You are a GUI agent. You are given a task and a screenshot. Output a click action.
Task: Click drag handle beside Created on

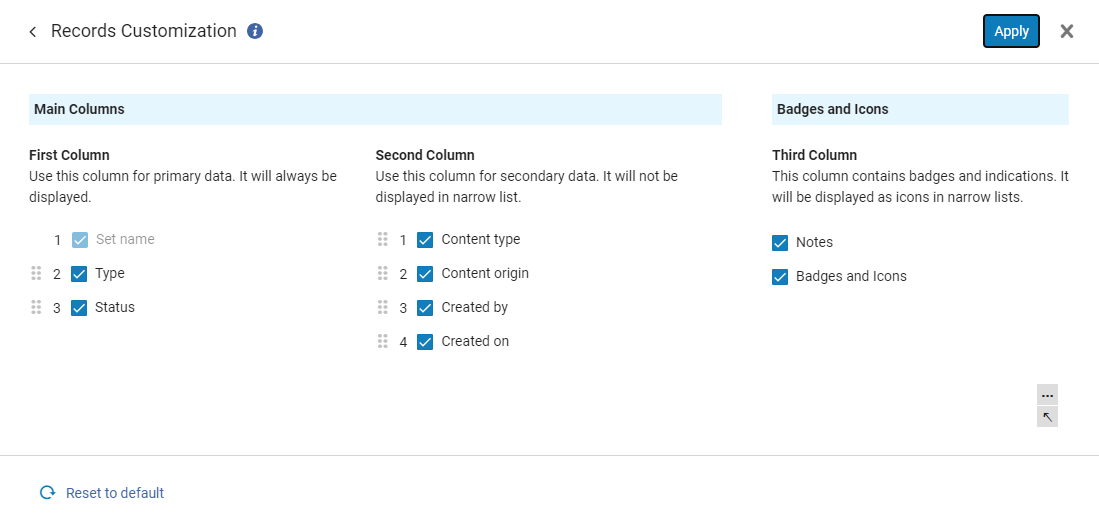coord(382,341)
